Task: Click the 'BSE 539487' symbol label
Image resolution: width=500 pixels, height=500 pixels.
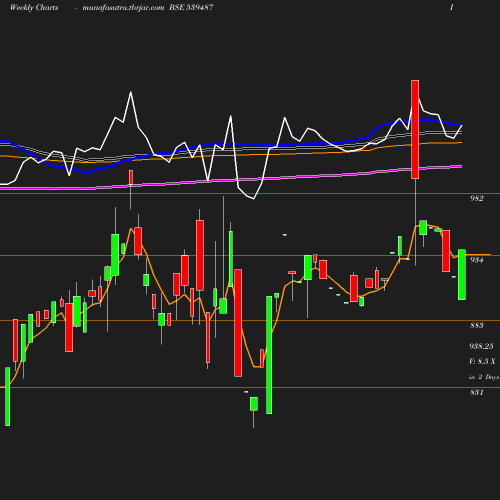Action: (191, 8)
